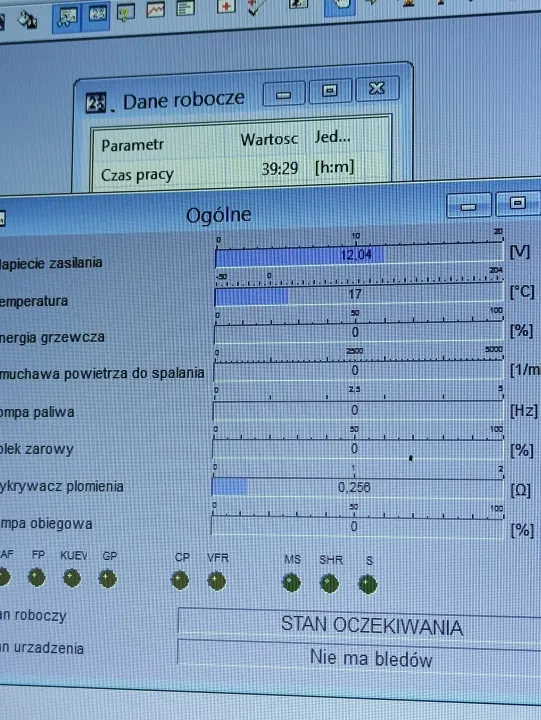The image size is (541, 720).
Task: Click the KUEV status indicator light
Action: click(72, 579)
